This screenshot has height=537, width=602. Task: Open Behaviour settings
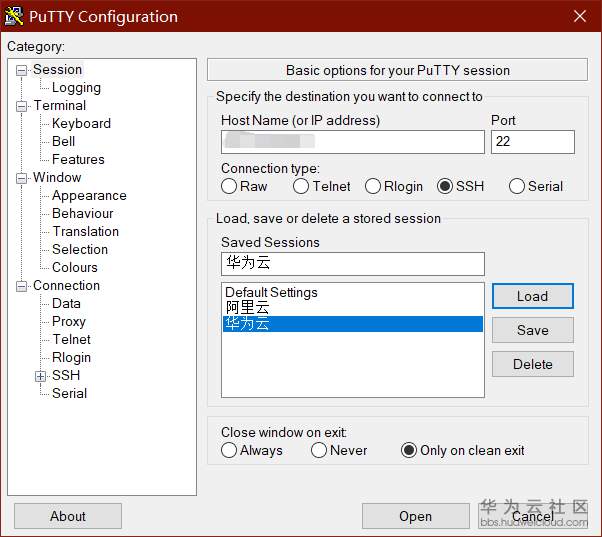pos(83,213)
